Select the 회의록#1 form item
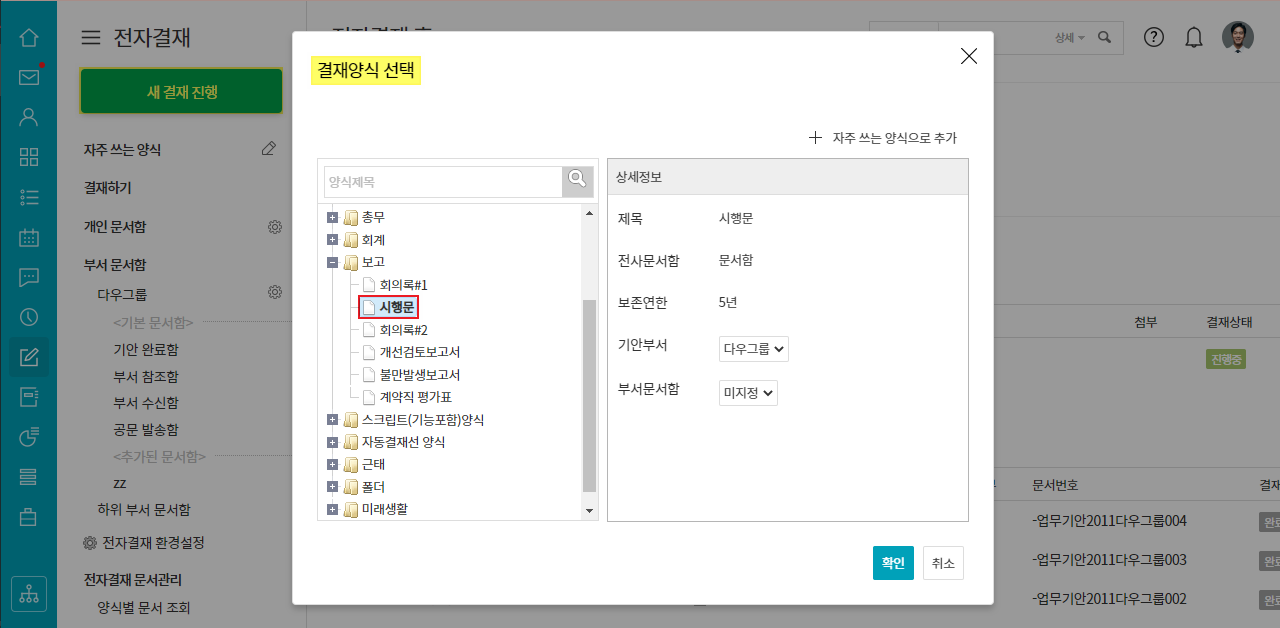 [403, 285]
